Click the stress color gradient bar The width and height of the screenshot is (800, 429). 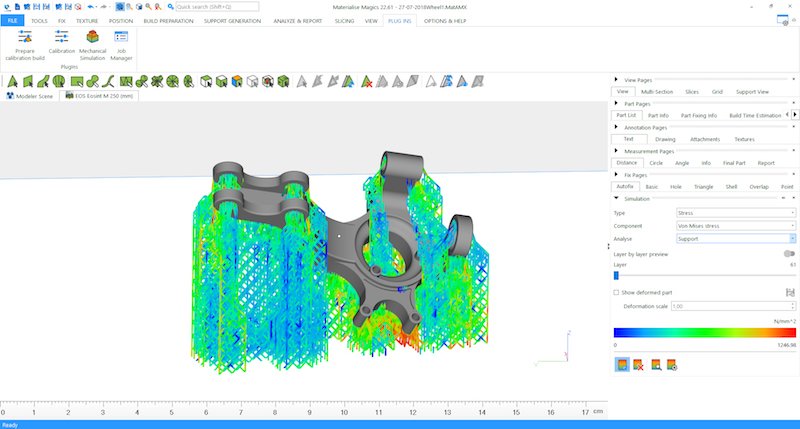[705, 333]
